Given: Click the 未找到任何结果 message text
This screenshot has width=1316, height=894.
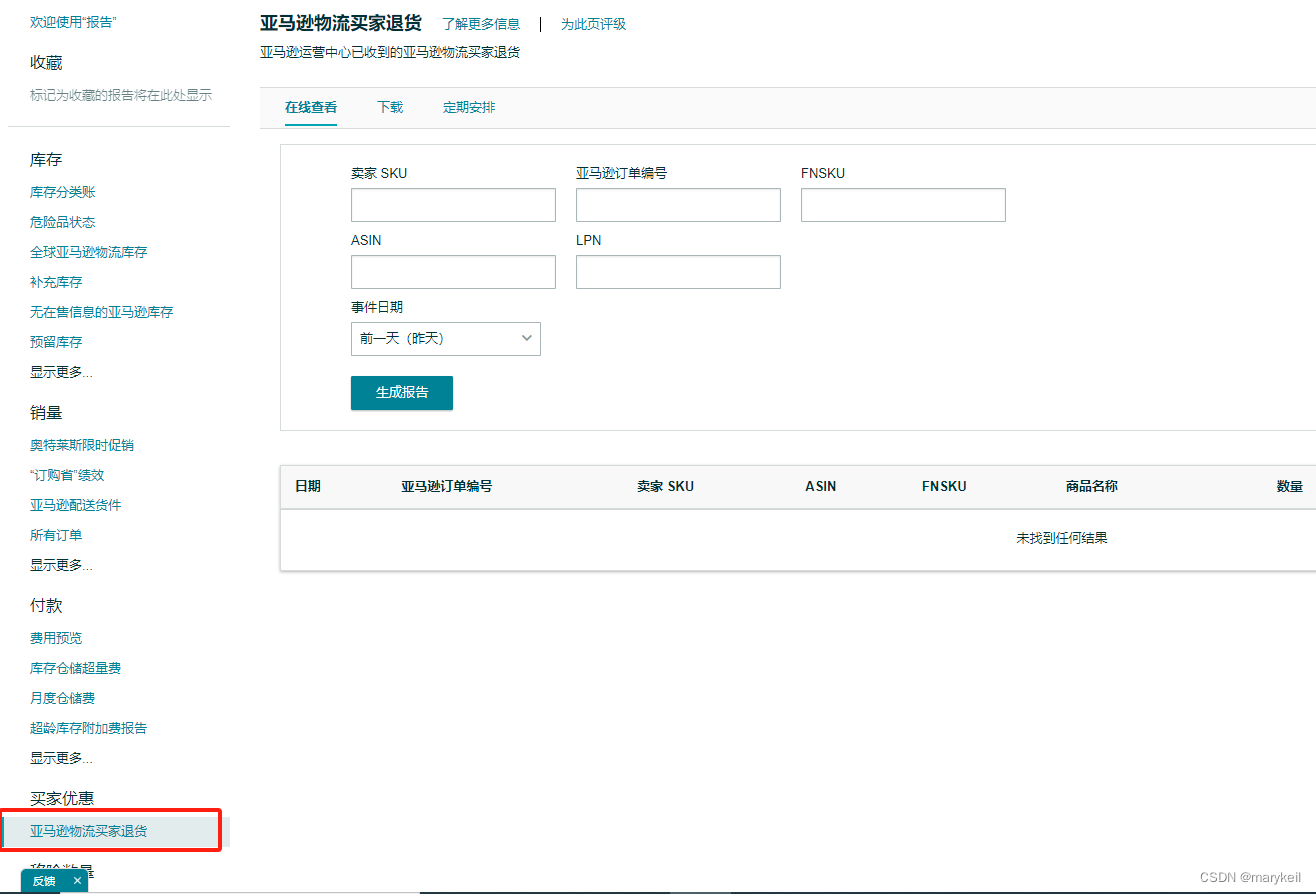Looking at the screenshot, I should [1062, 538].
